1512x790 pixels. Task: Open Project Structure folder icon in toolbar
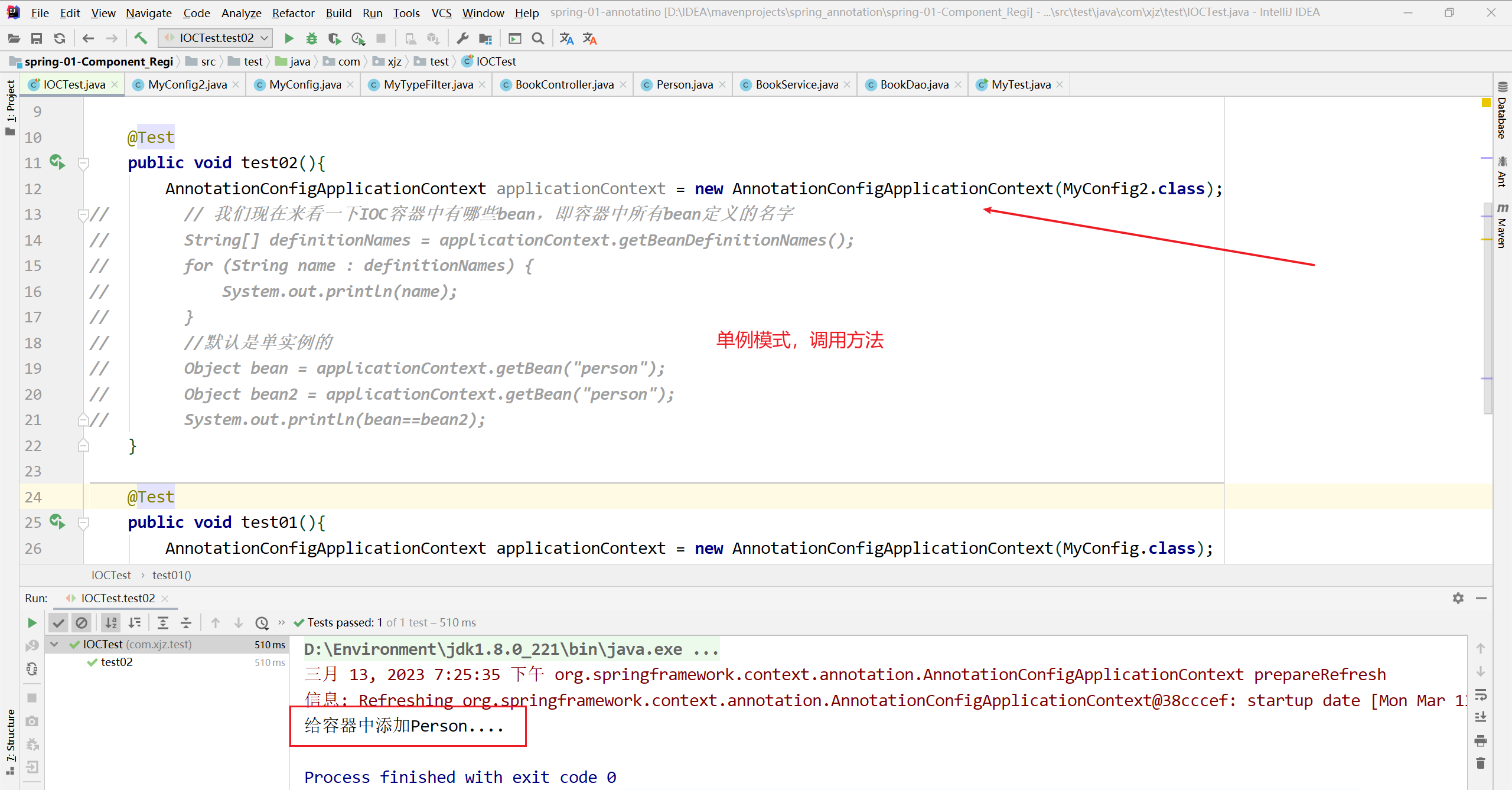pyautogui.click(x=485, y=38)
